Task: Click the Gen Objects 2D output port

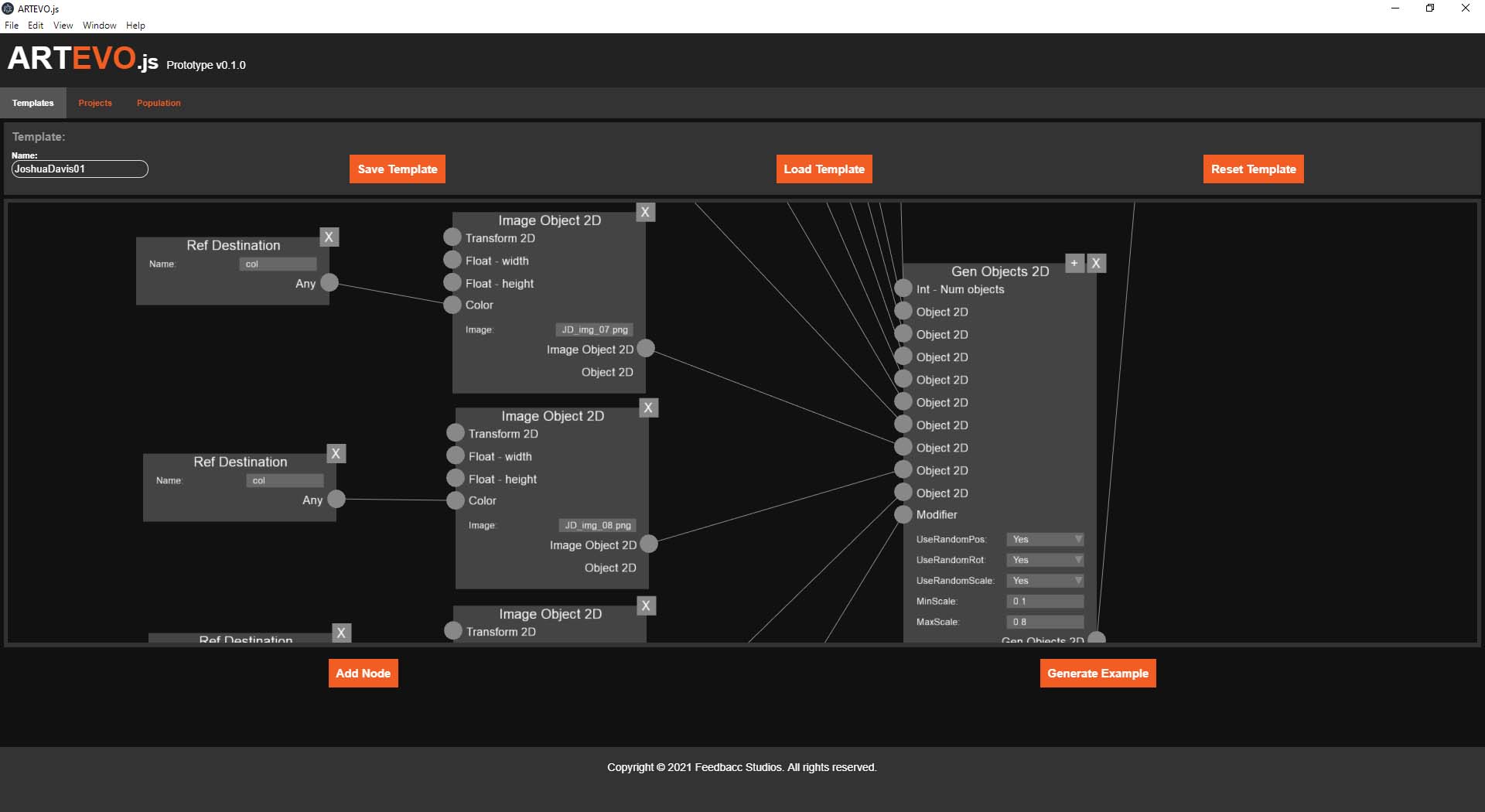Action: (1097, 639)
